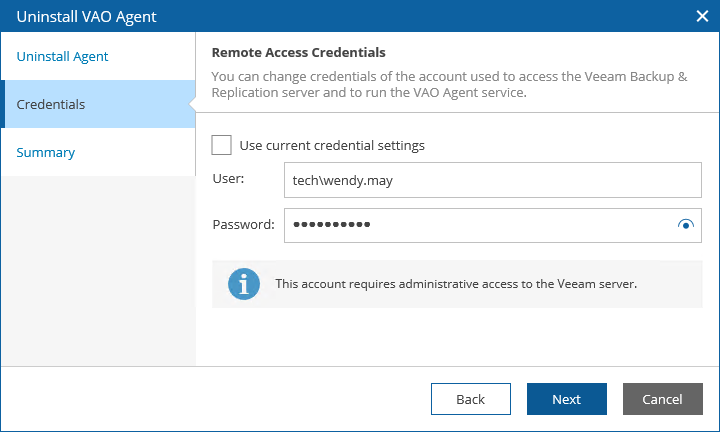This screenshot has height=432, width=720.
Task: Click the Remote Access Credentials heading
Action: pyautogui.click(x=299, y=52)
